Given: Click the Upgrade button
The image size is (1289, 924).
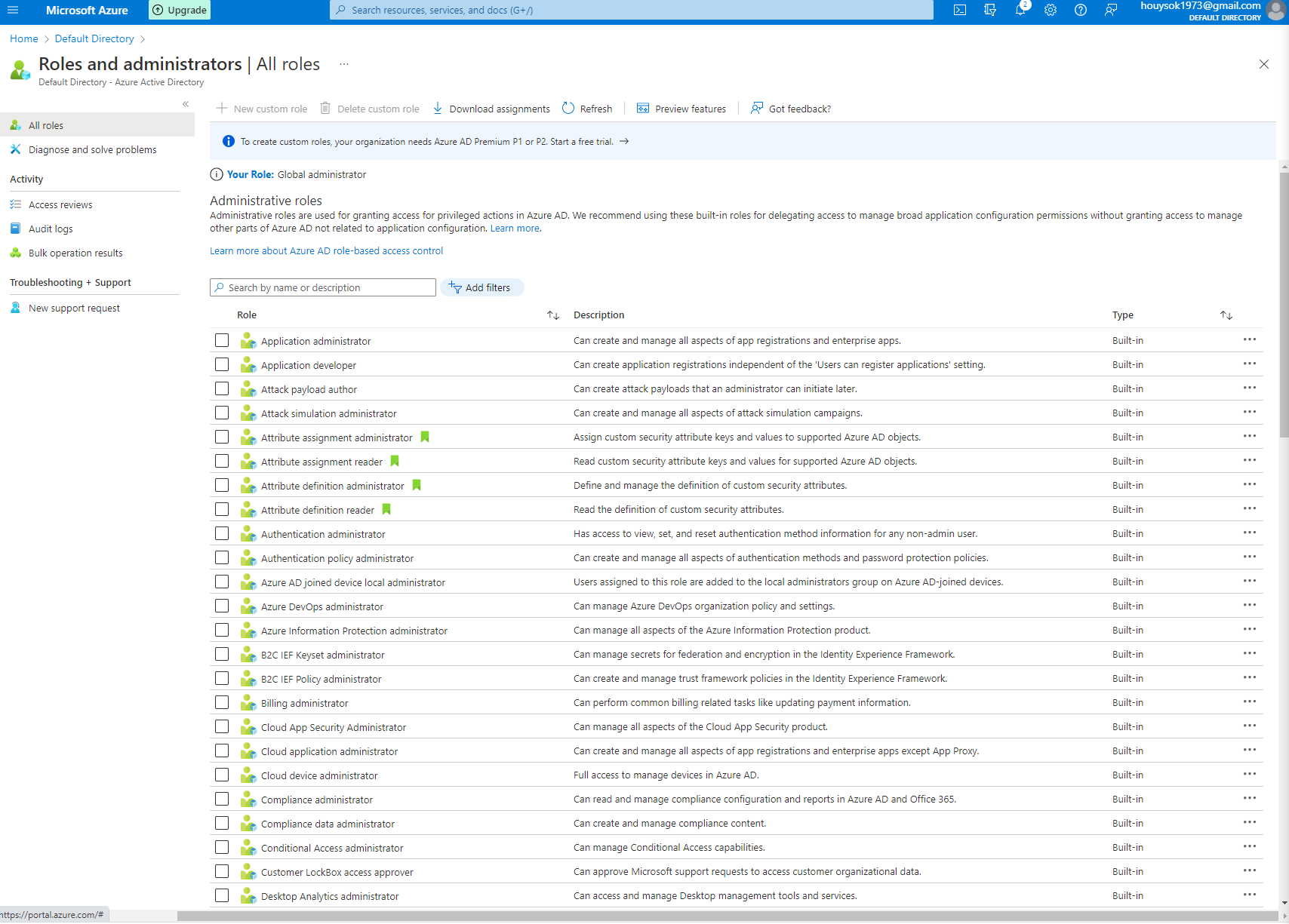Looking at the screenshot, I should click(179, 10).
